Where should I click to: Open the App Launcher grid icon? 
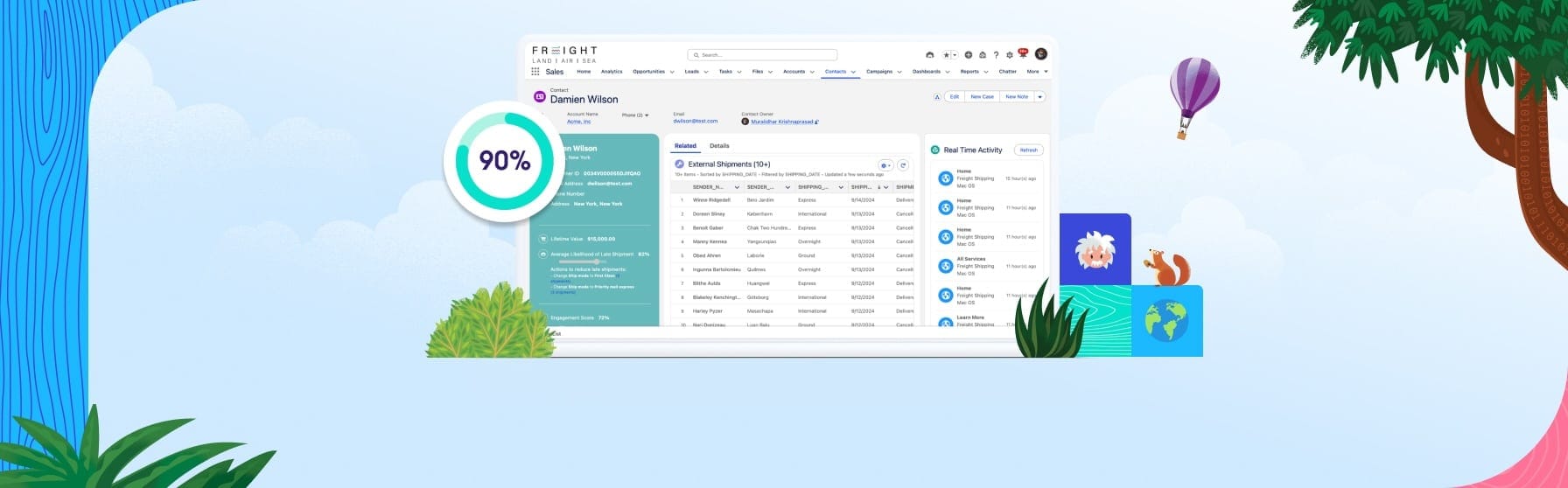[535, 72]
